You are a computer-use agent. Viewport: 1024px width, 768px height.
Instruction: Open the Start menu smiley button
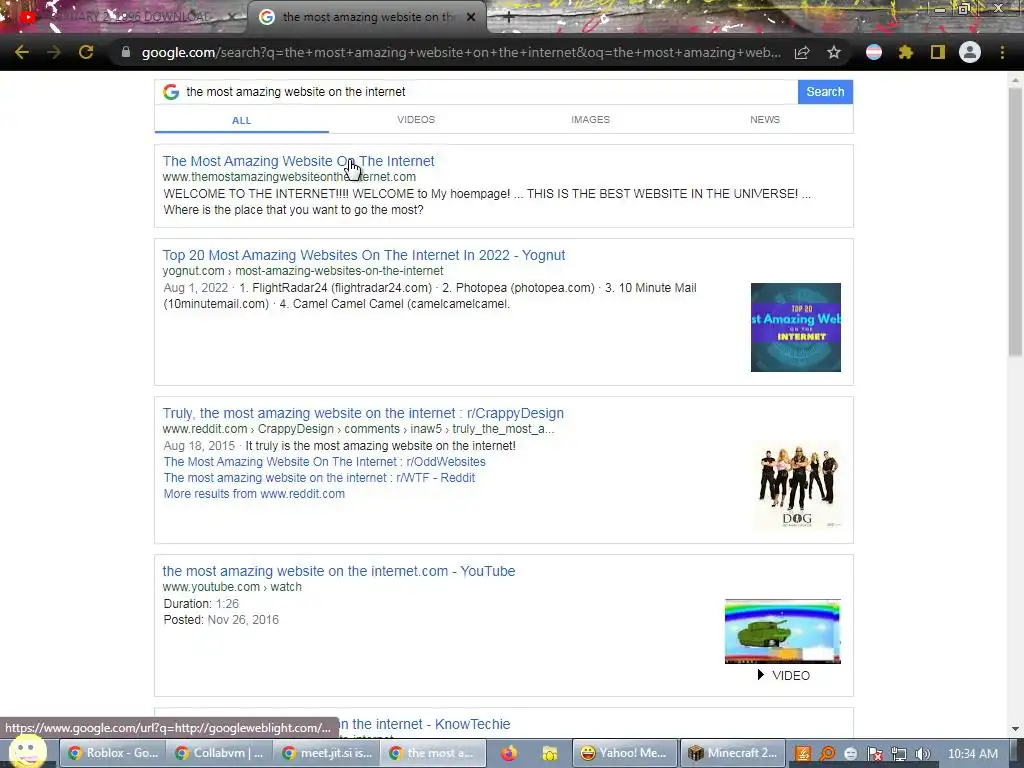pos(27,752)
